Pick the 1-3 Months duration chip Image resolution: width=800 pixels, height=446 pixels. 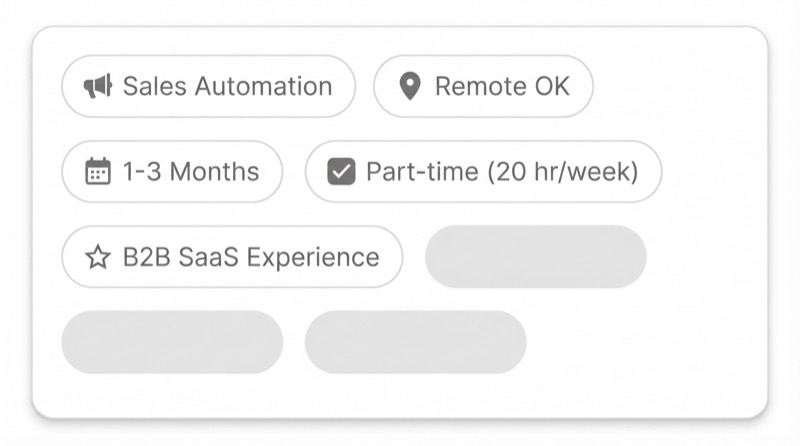[172, 172]
